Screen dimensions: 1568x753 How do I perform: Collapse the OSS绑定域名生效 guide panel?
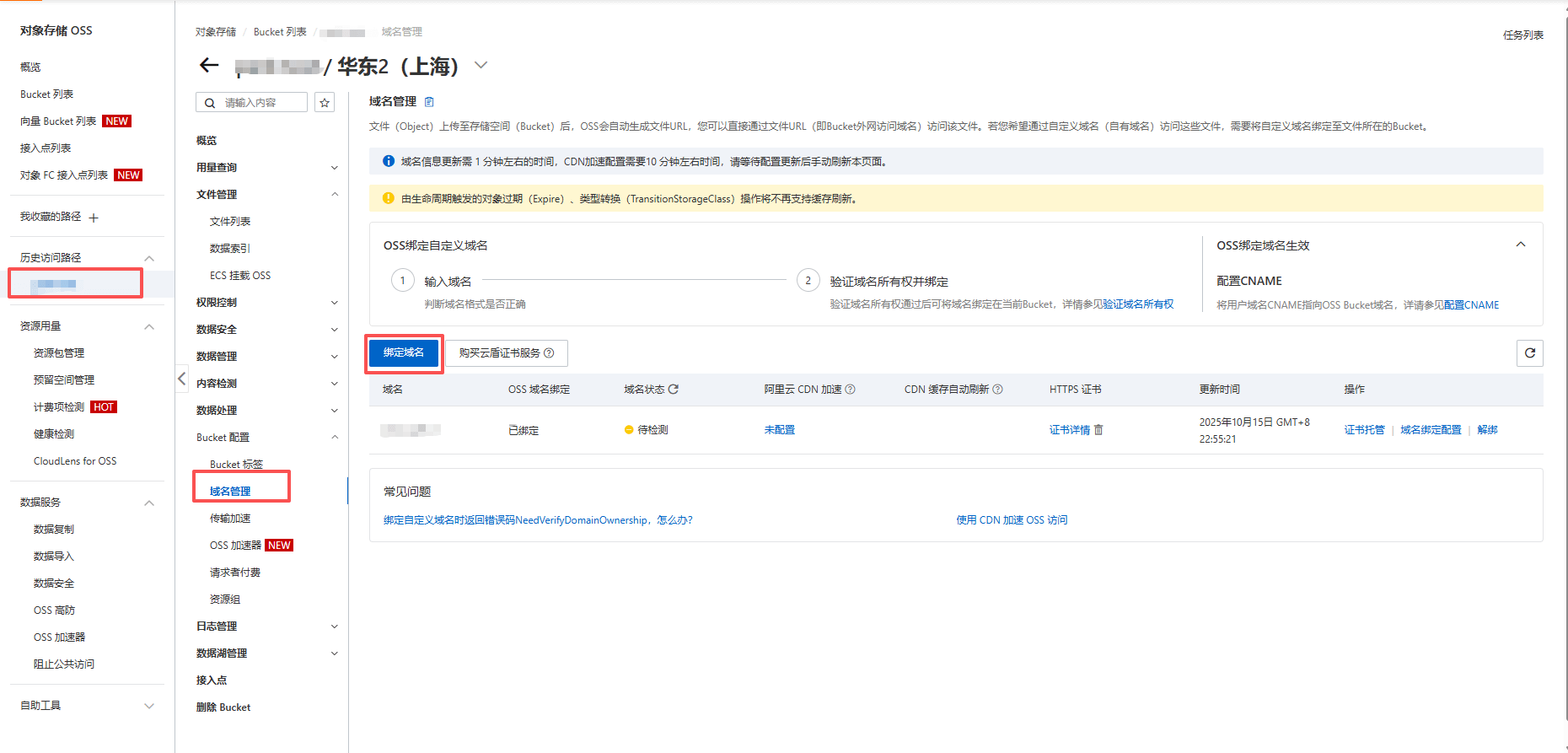[1521, 245]
